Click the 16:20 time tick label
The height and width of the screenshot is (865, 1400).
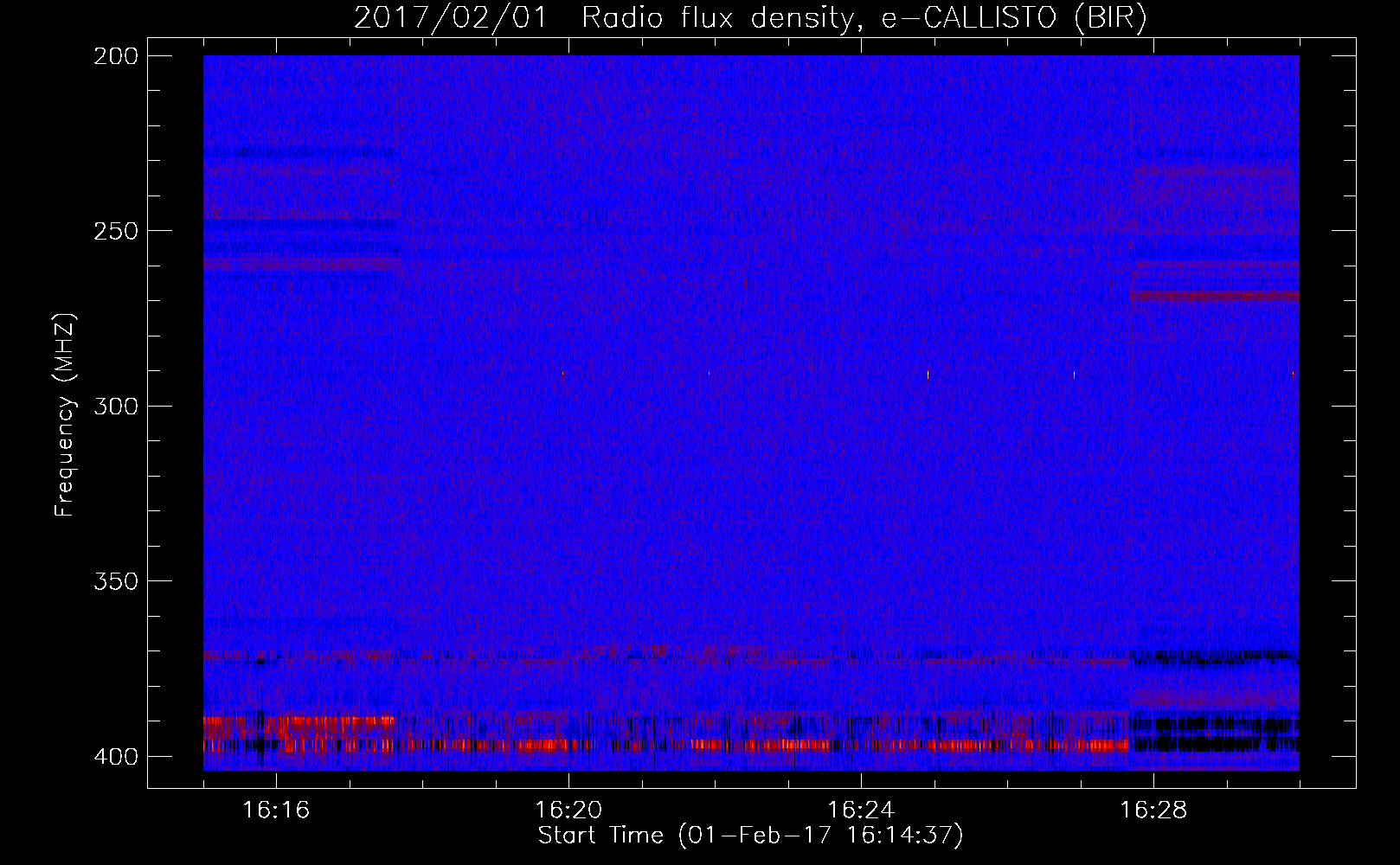(568, 810)
